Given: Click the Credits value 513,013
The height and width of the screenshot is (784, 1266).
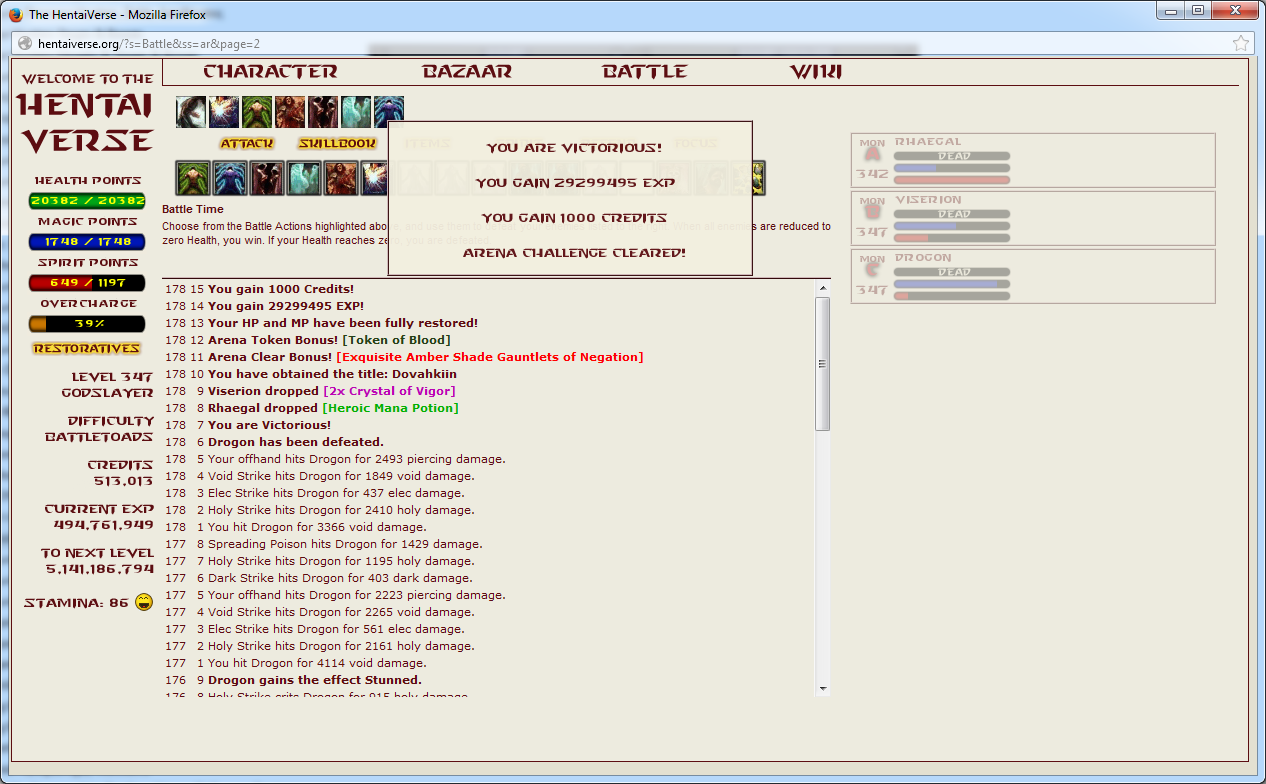Looking at the screenshot, I should (x=123, y=481).
